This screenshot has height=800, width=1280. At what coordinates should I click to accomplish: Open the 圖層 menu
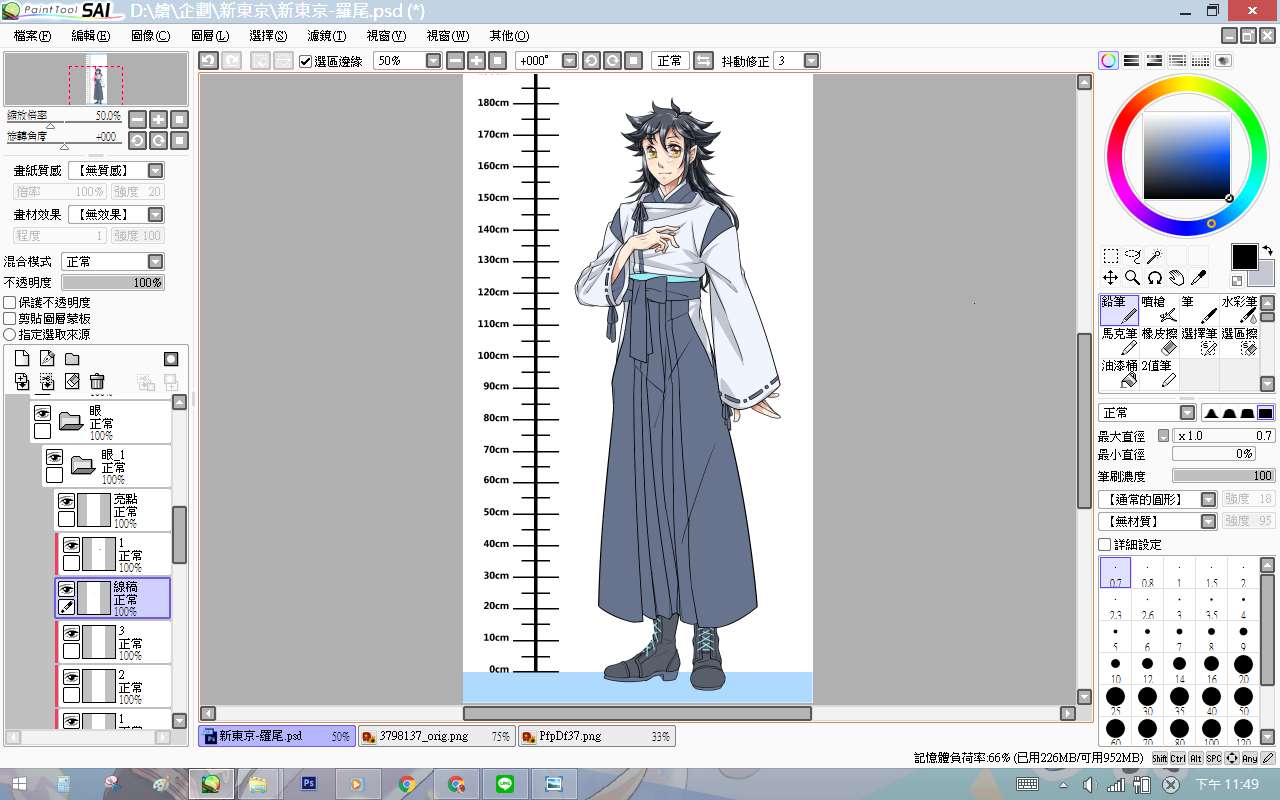[210, 35]
